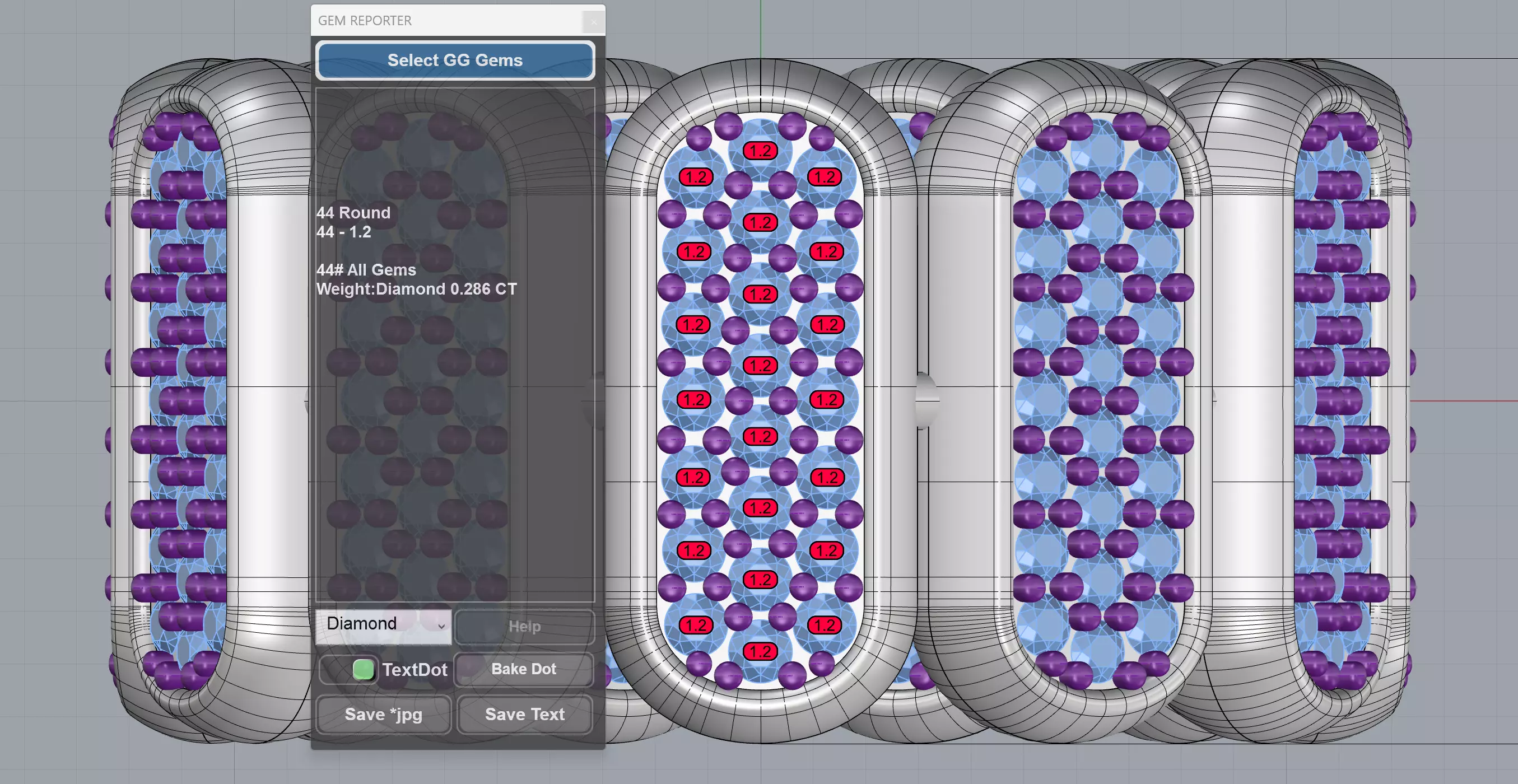Pick the bottom-left 1.2 text dot
The width and height of the screenshot is (1518, 784).
(696, 626)
